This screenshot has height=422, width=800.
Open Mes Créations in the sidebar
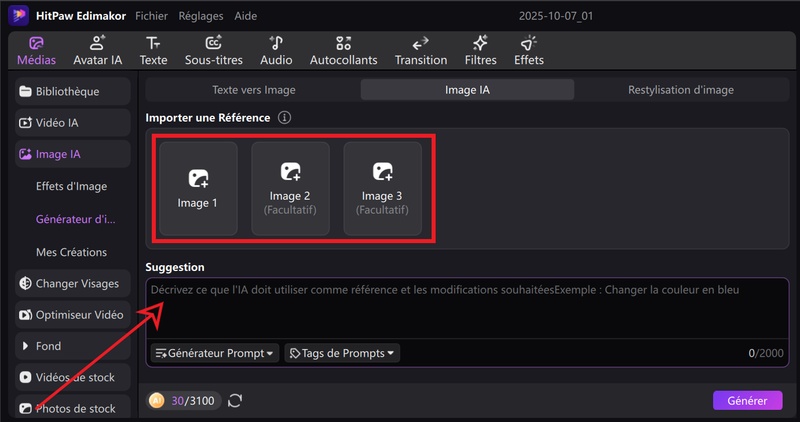71,252
